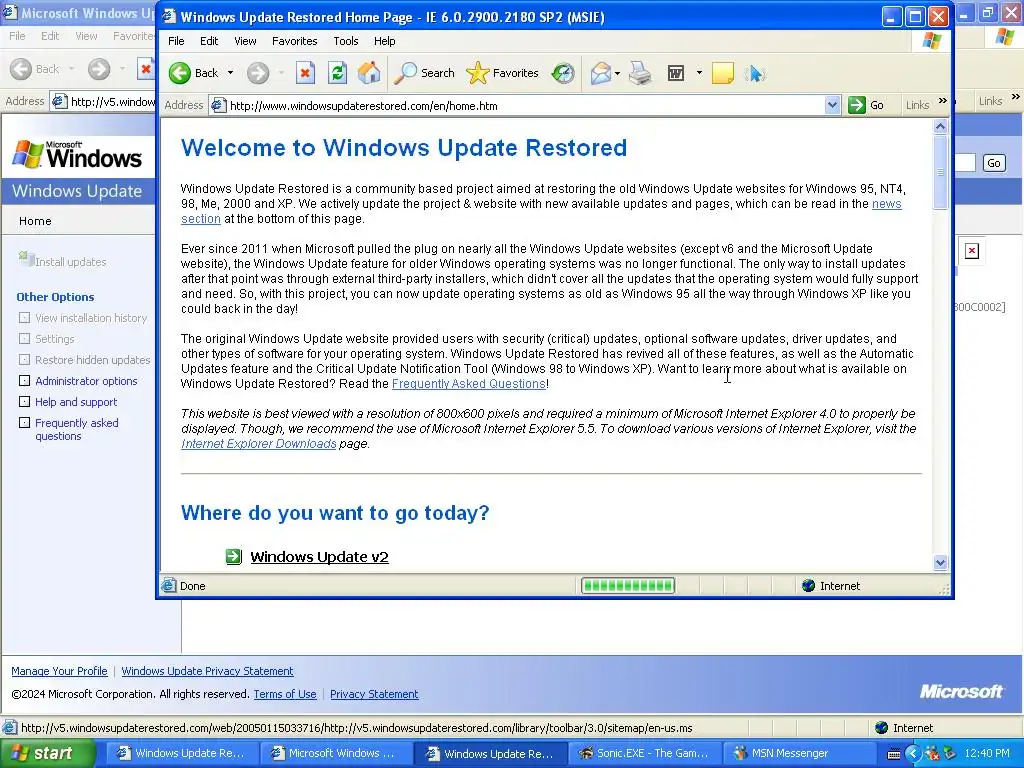1024x768 pixels.
Task: Open the Favorites menu in front window
Action: tap(295, 40)
